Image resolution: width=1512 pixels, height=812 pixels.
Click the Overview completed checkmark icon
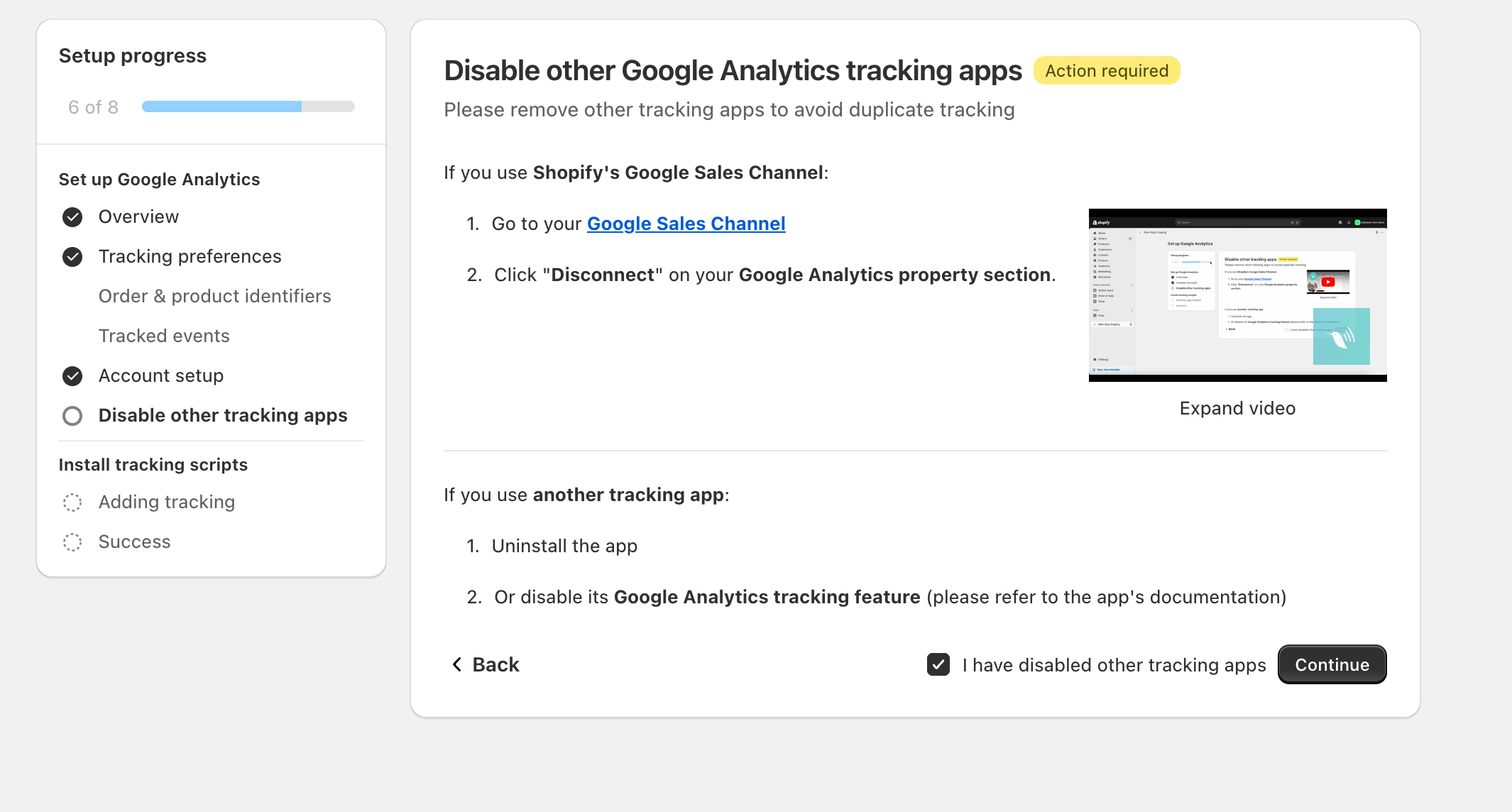tap(72, 217)
